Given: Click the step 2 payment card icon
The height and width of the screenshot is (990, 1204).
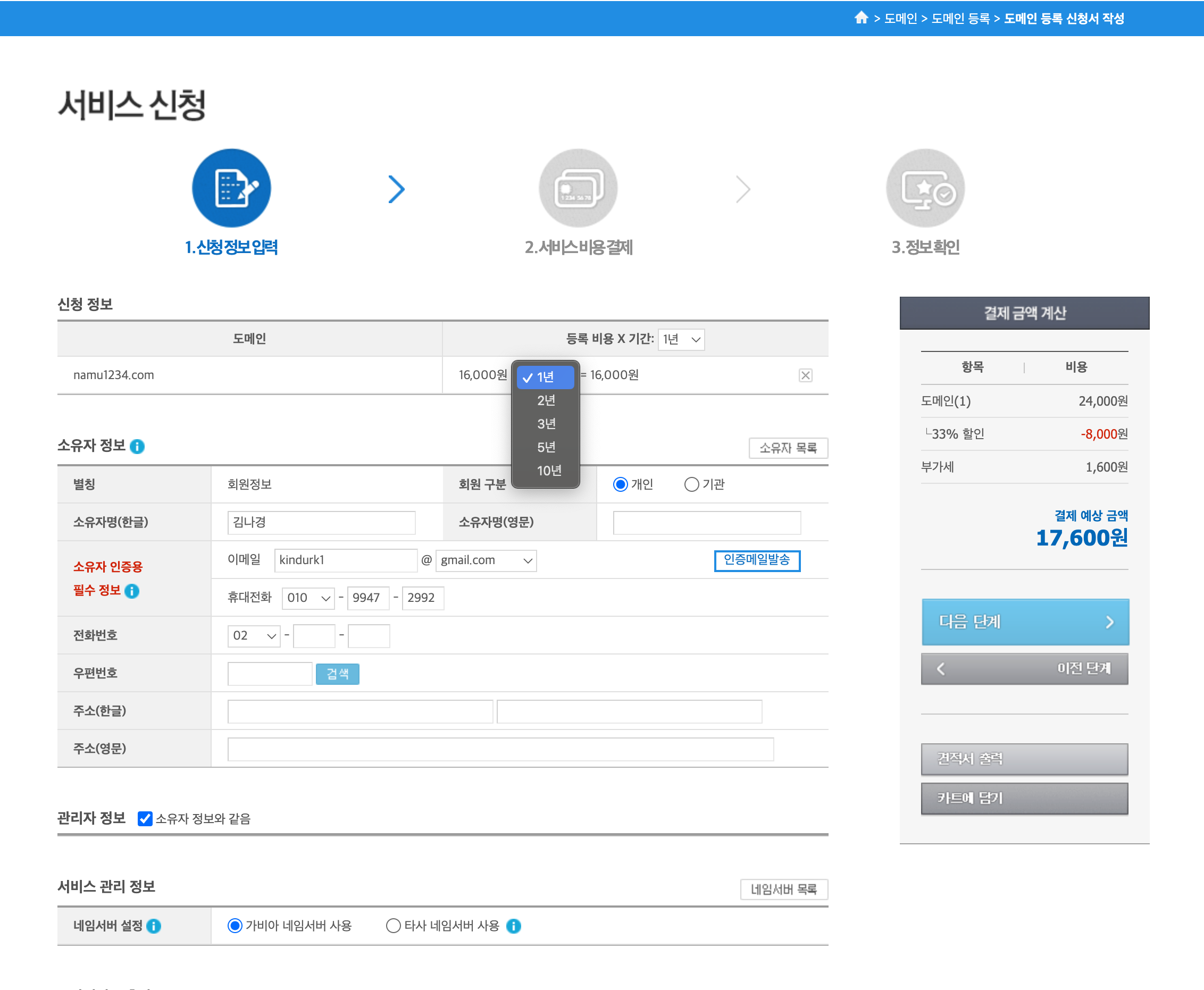Looking at the screenshot, I should (x=578, y=188).
